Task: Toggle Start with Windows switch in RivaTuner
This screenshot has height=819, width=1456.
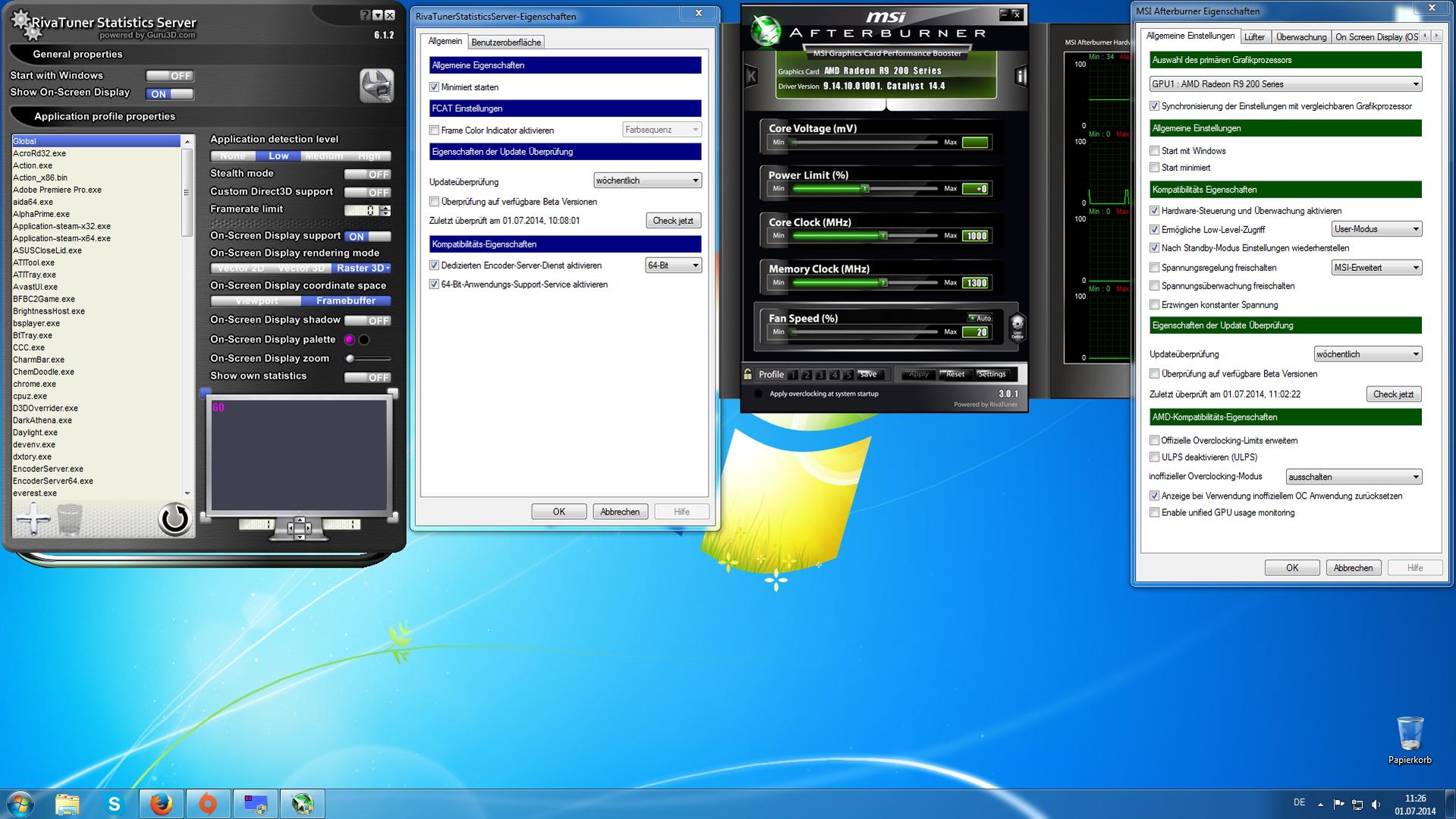Action: tap(170, 76)
